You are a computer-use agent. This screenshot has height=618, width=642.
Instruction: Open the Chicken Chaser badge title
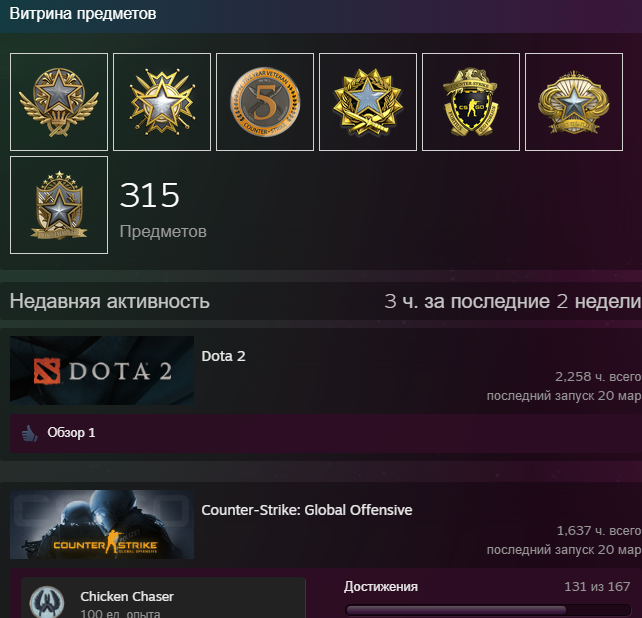[127, 596]
